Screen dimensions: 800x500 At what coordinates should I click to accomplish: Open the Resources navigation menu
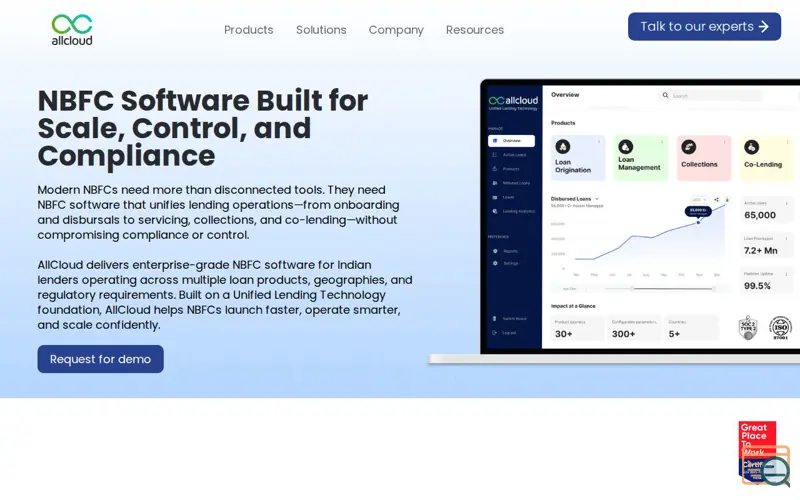click(x=474, y=30)
